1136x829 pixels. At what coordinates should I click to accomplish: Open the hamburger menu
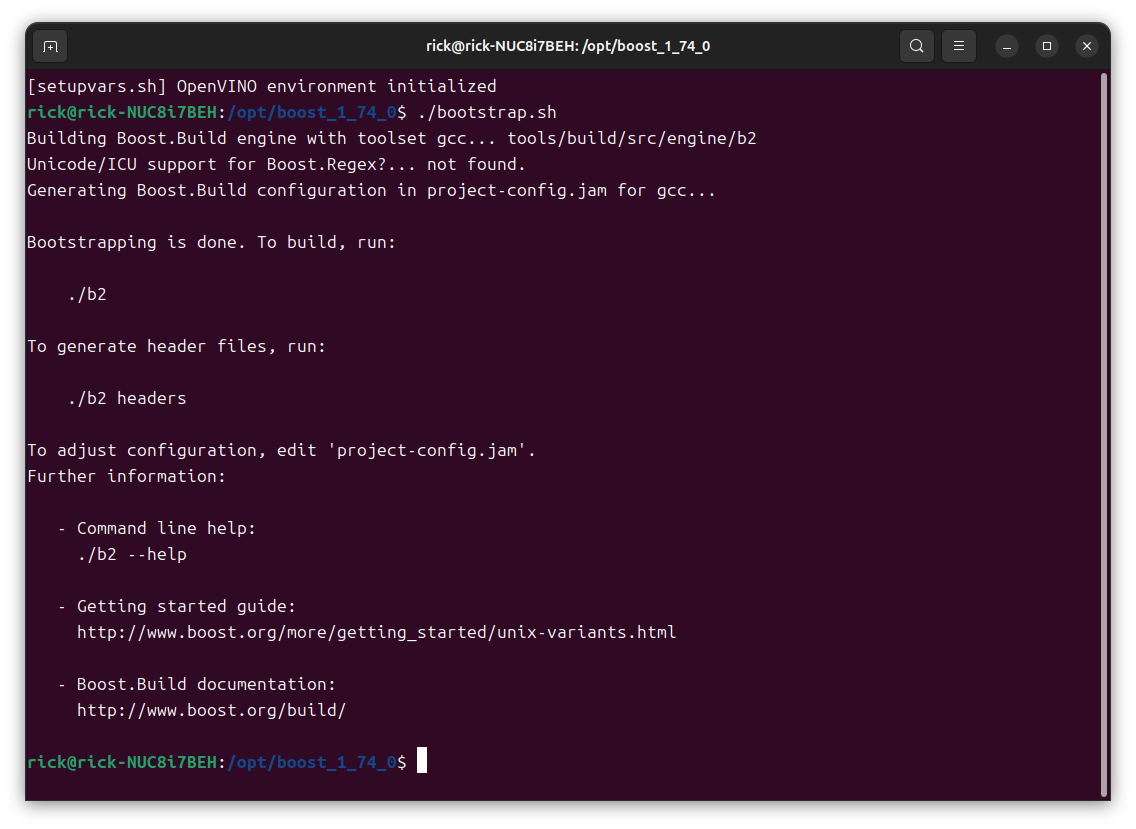958,46
